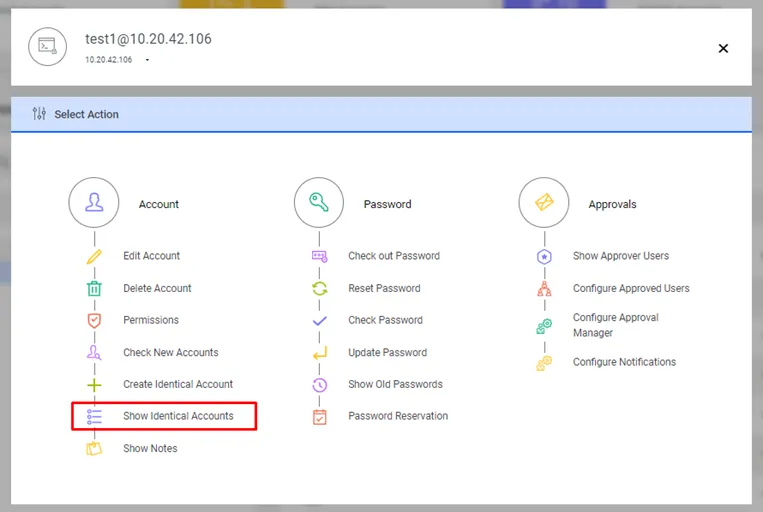
Task: Choose Reset Password
Action: click(x=384, y=288)
